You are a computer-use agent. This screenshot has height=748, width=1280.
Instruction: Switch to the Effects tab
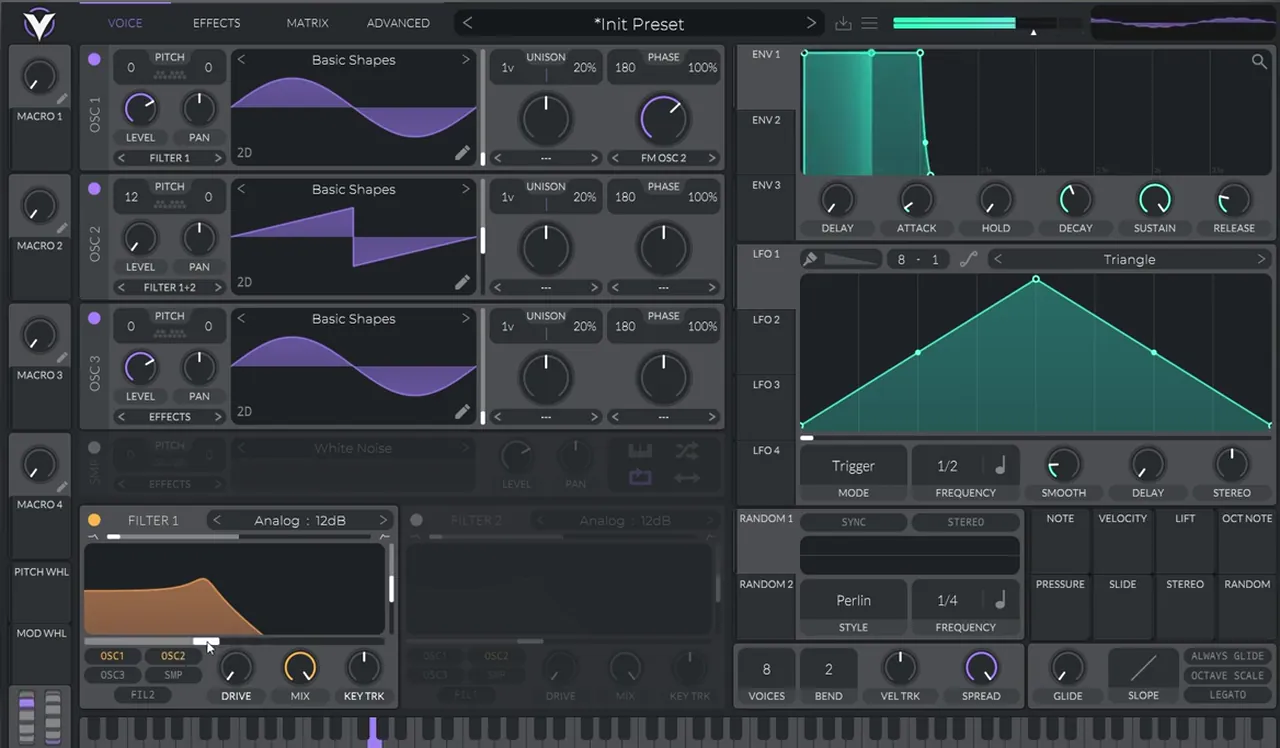tap(216, 23)
